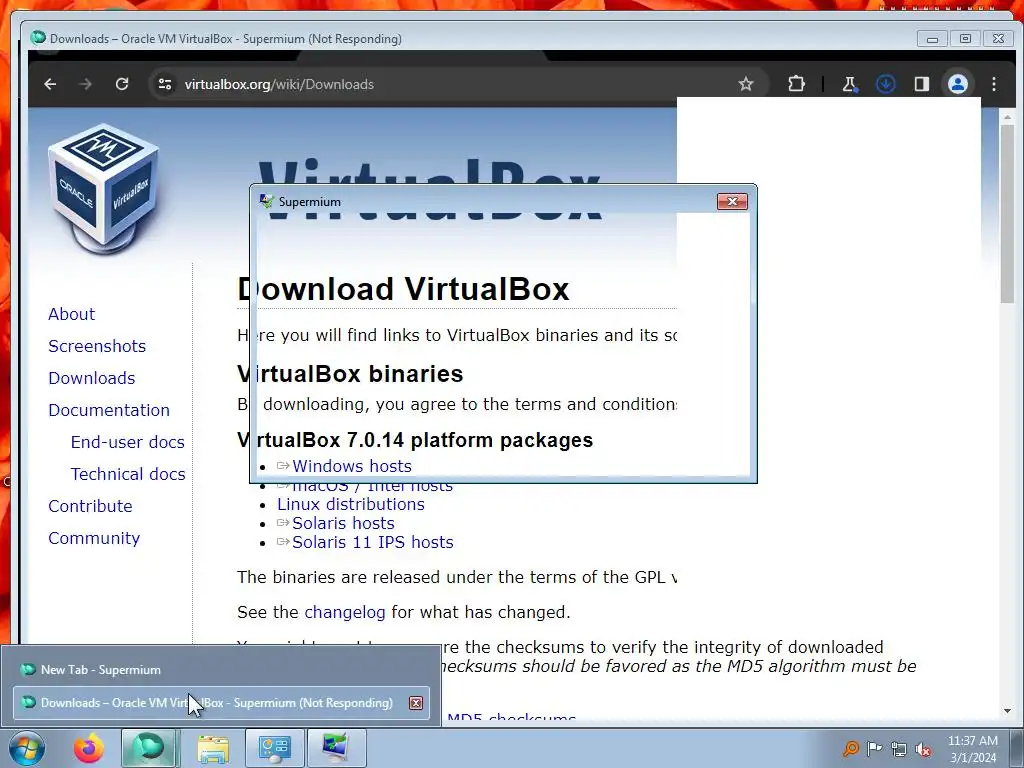1024x768 pixels.
Task: Open the changelog link
Action: 344,613
